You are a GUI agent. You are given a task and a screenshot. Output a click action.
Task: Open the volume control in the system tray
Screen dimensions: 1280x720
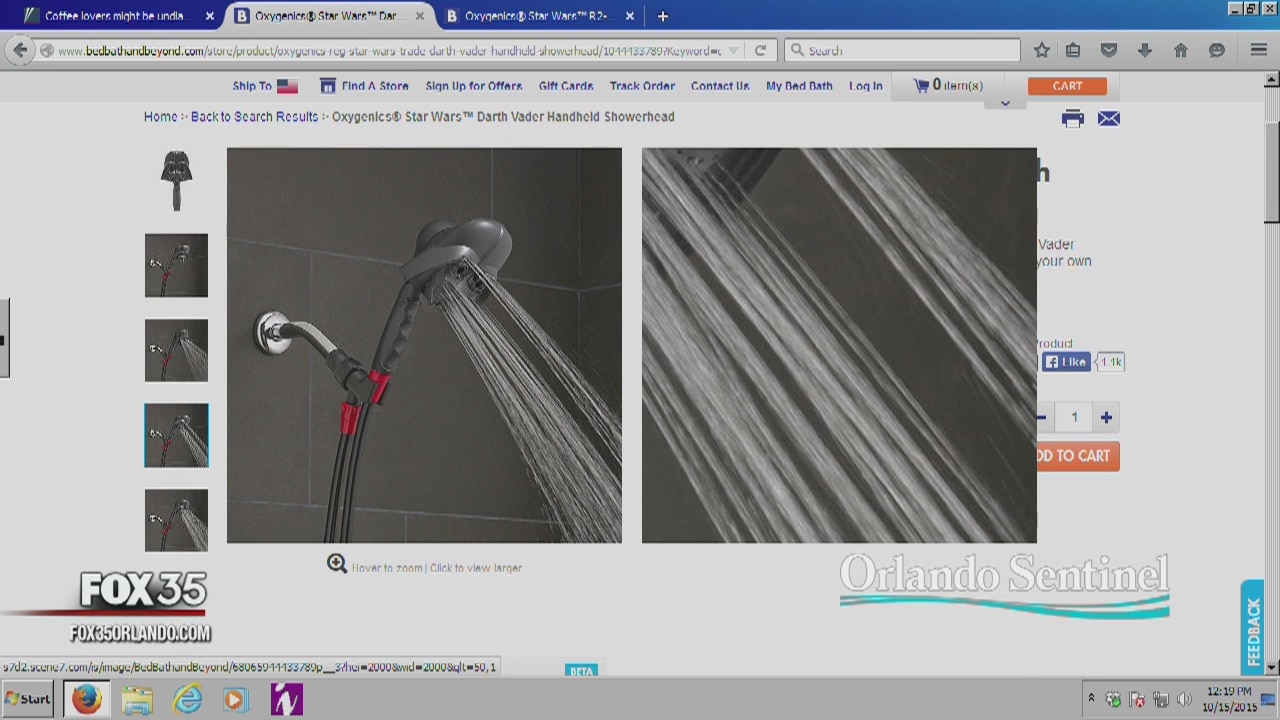click(1184, 699)
